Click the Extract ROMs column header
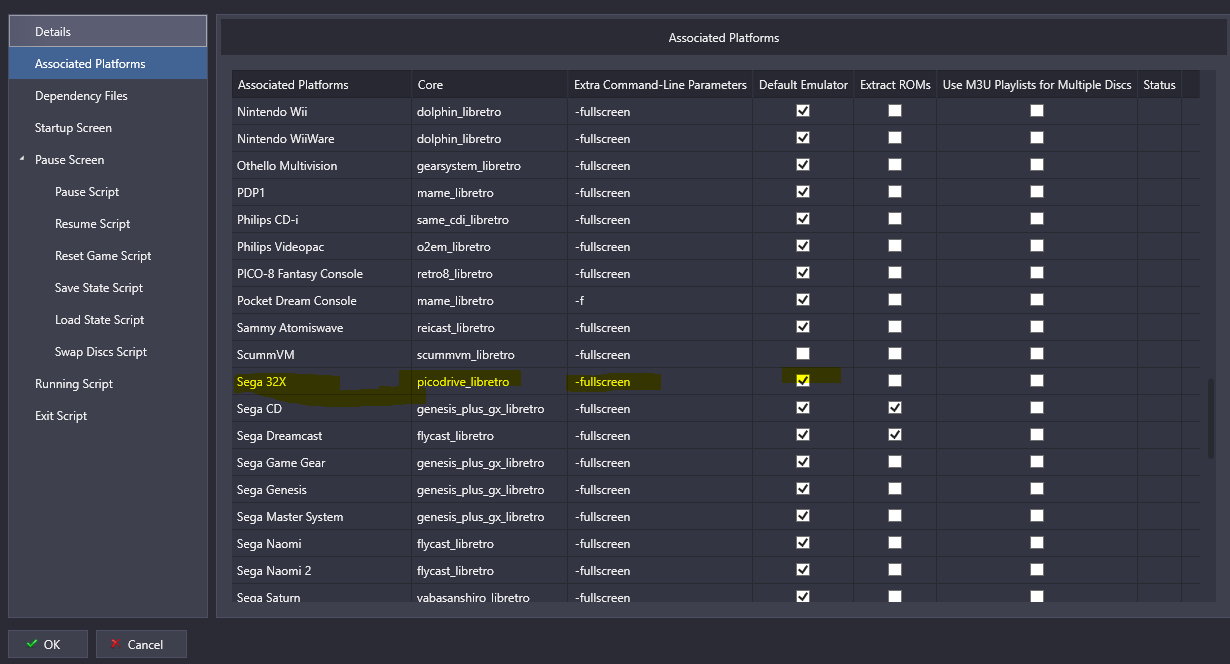Viewport: 1230px width, 664px height. pyautogui.click(x=895, y=85)
